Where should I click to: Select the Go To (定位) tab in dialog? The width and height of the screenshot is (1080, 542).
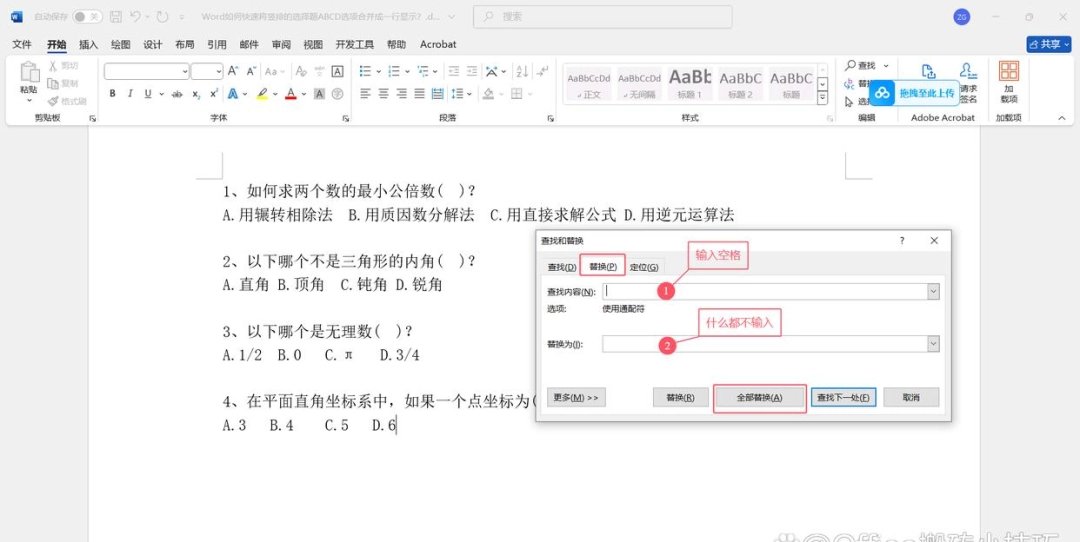click(644, 267)
